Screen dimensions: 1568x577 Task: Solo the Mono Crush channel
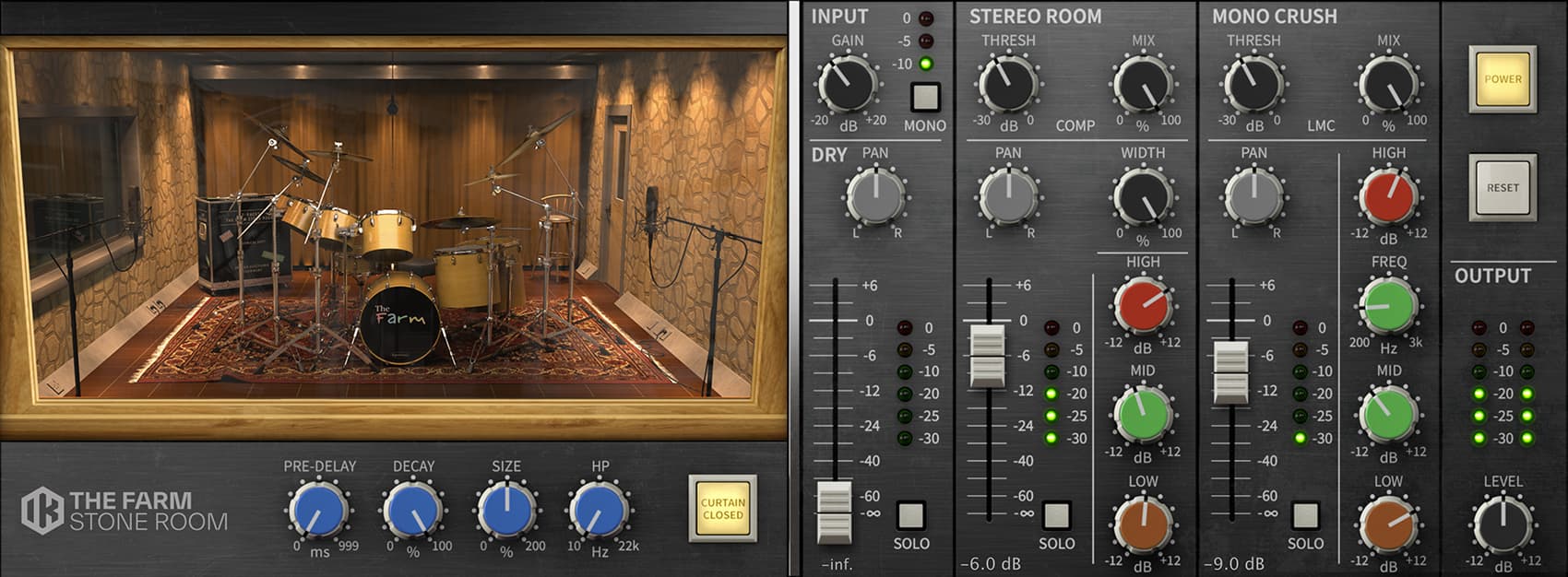(1305, 514)
